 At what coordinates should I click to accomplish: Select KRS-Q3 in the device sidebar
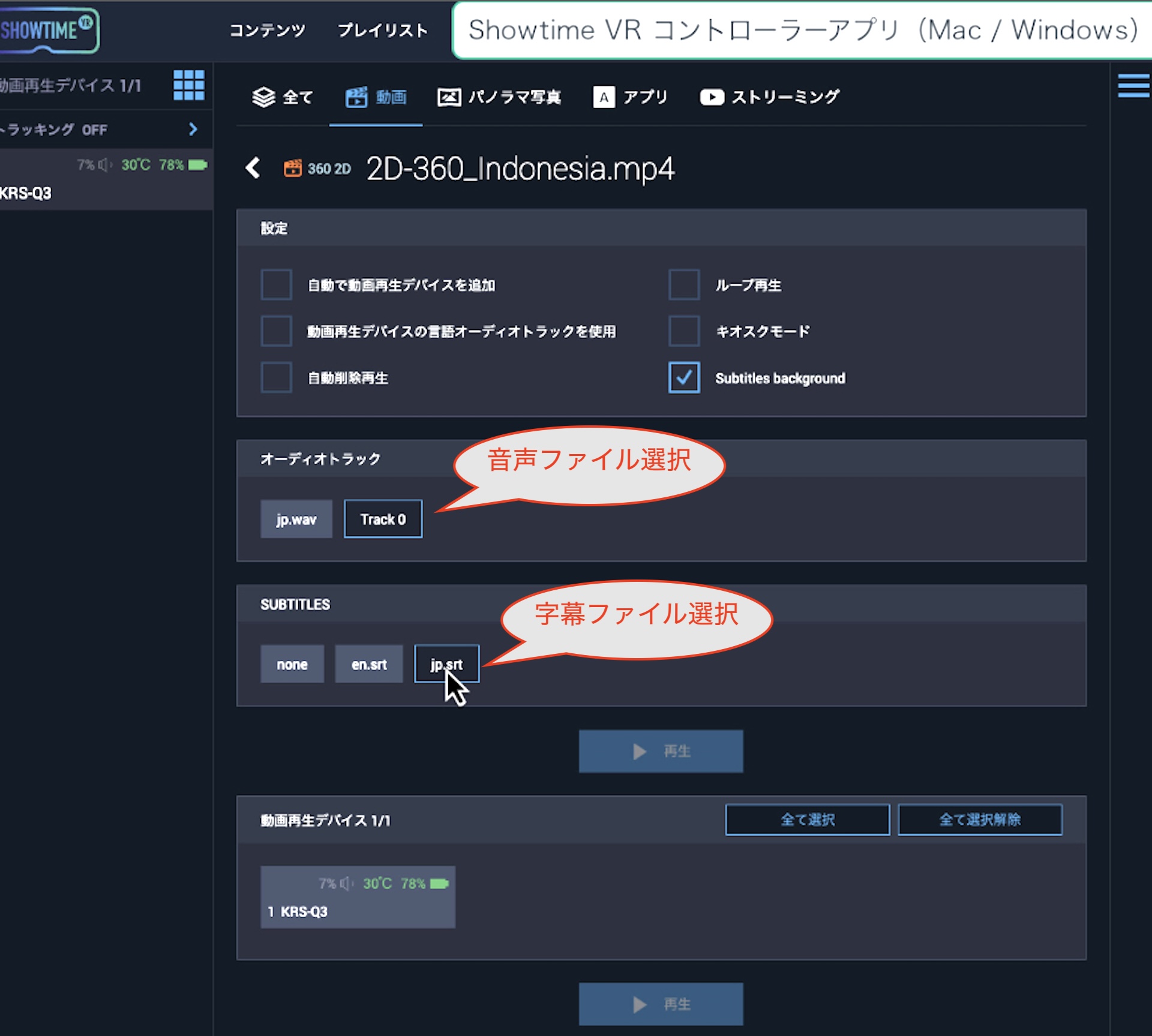106,179
